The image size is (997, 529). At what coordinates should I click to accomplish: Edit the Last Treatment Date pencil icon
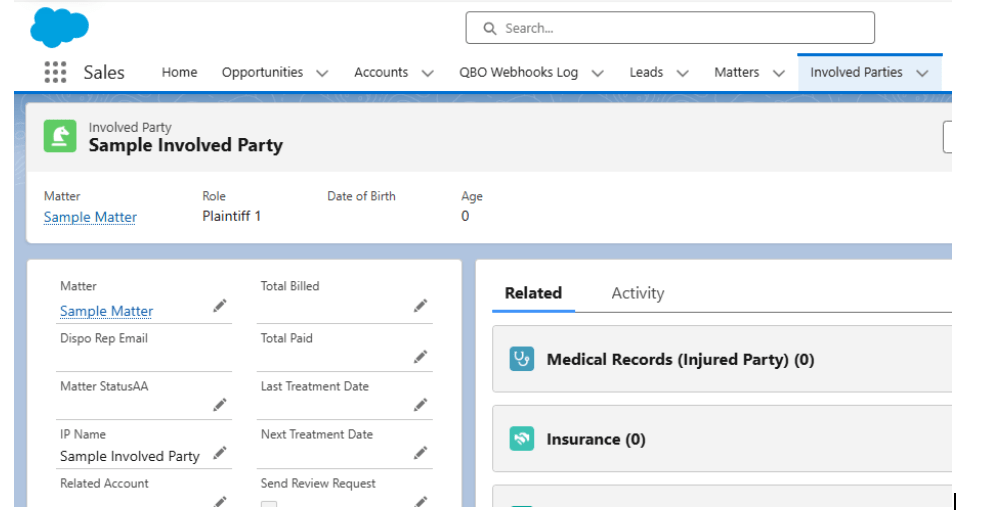tap(420, 405)
